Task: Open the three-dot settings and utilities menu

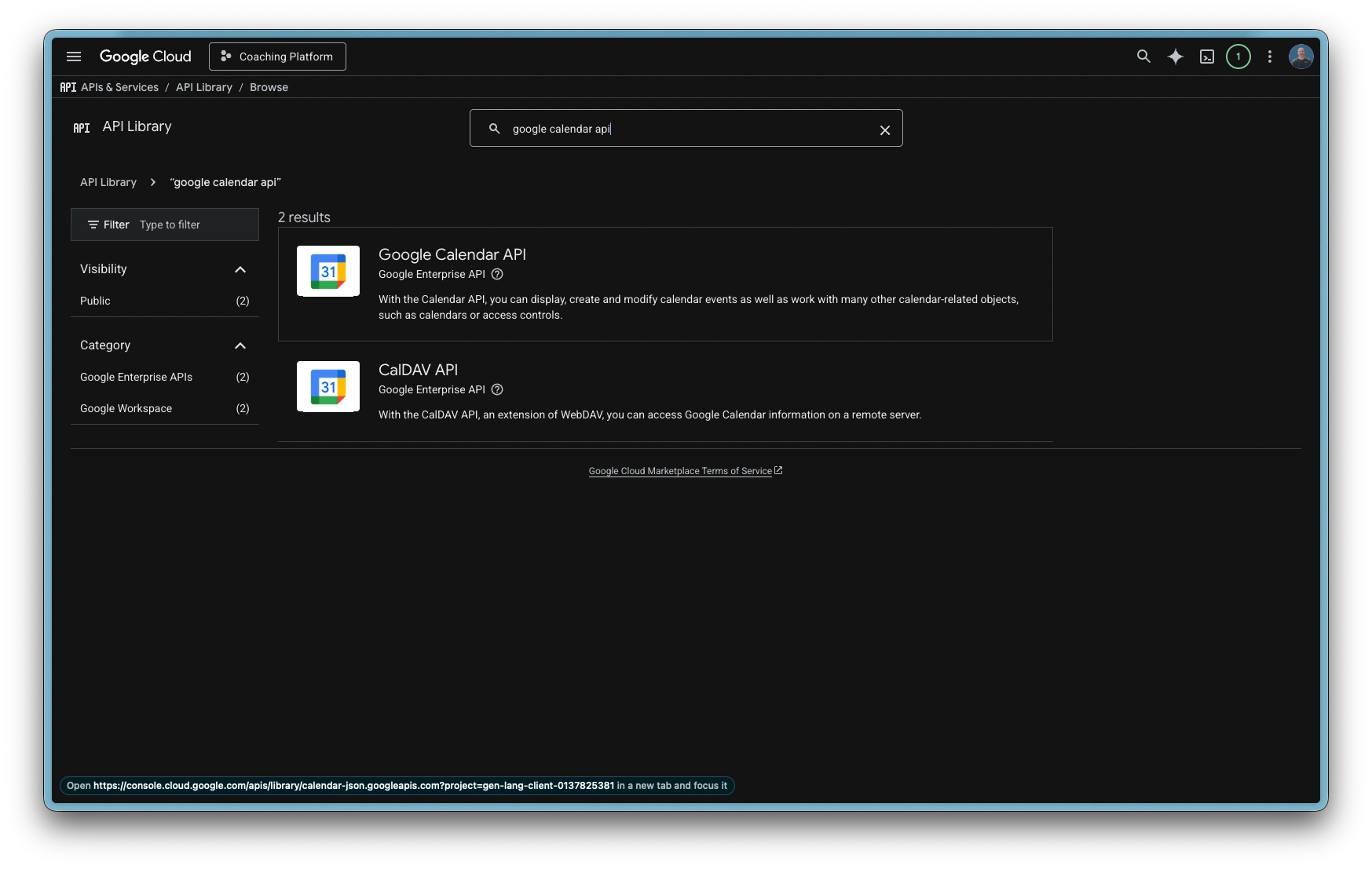Action: coord(1270,57)
